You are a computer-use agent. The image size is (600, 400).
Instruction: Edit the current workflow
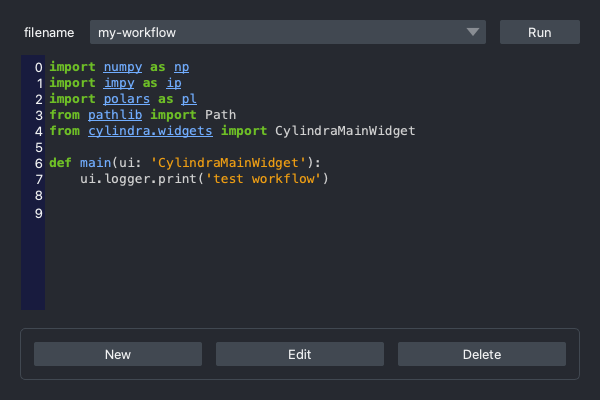tap(300, 354)
